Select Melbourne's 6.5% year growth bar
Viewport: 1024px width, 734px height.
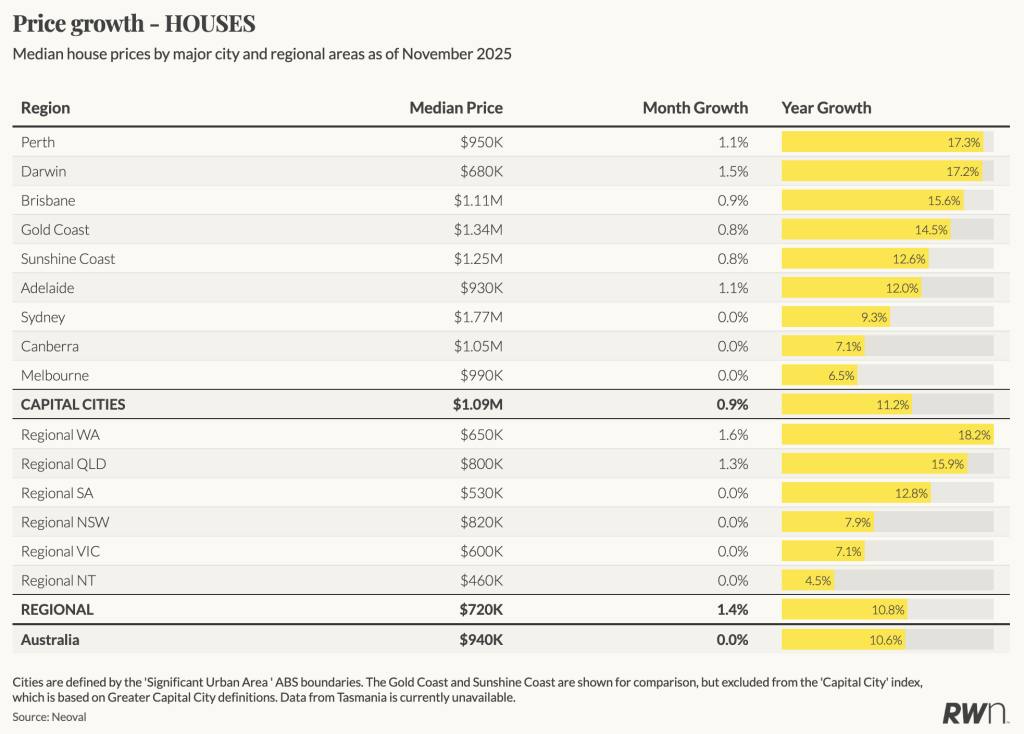819,376
